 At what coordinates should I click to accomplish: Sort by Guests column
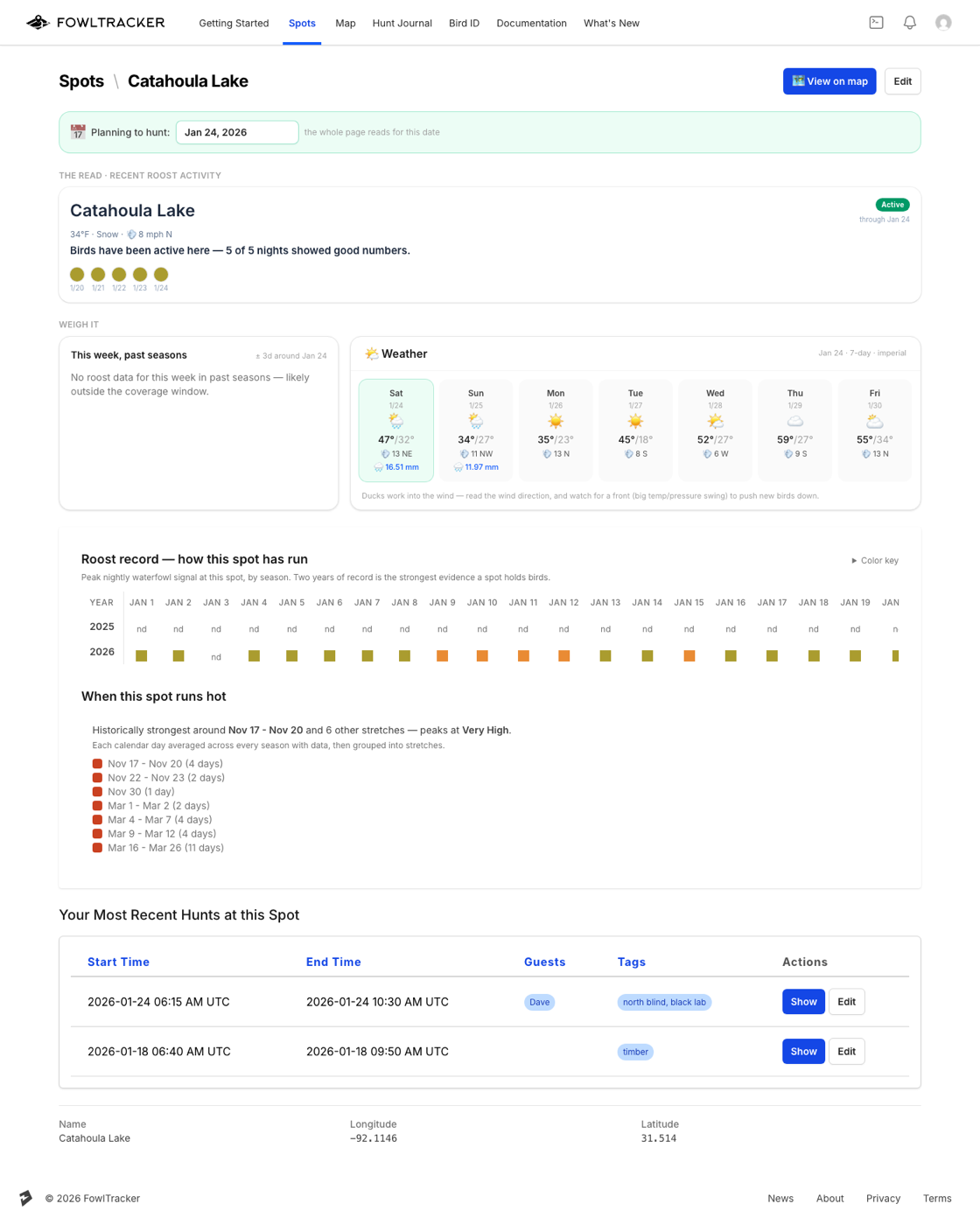coord(544,962)
